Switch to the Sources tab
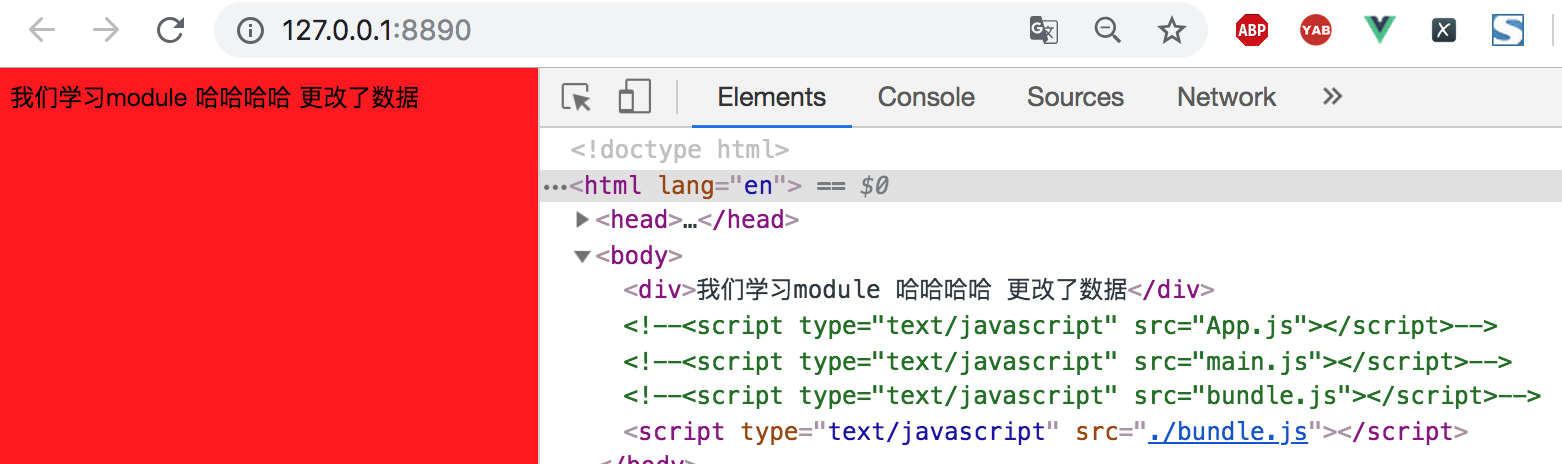Viewport: 1562px width, 464px height. pos(1075,97)
